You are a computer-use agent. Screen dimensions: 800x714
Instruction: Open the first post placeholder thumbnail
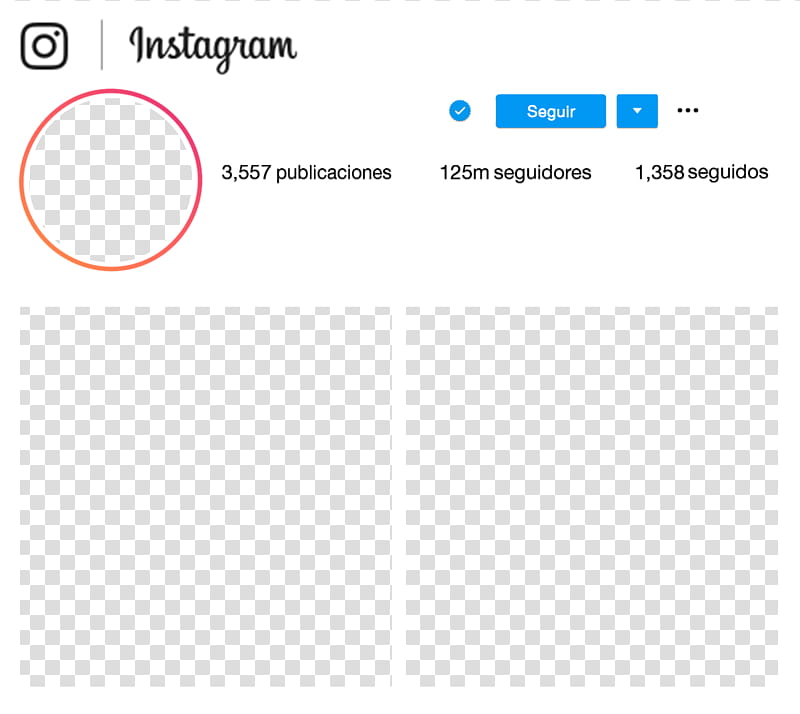click(206, 497)
